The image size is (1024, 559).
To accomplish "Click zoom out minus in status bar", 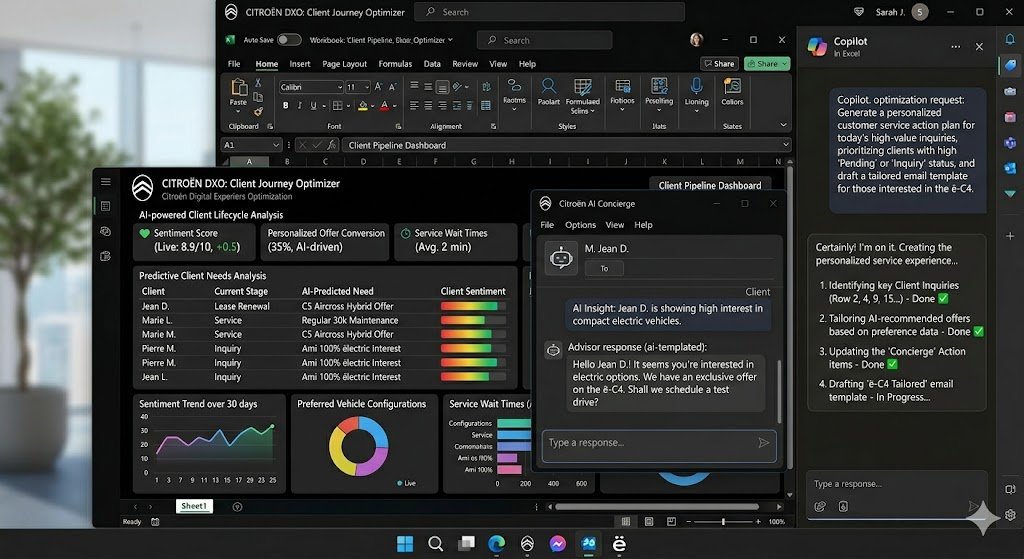I will click(x=688, y=522).
